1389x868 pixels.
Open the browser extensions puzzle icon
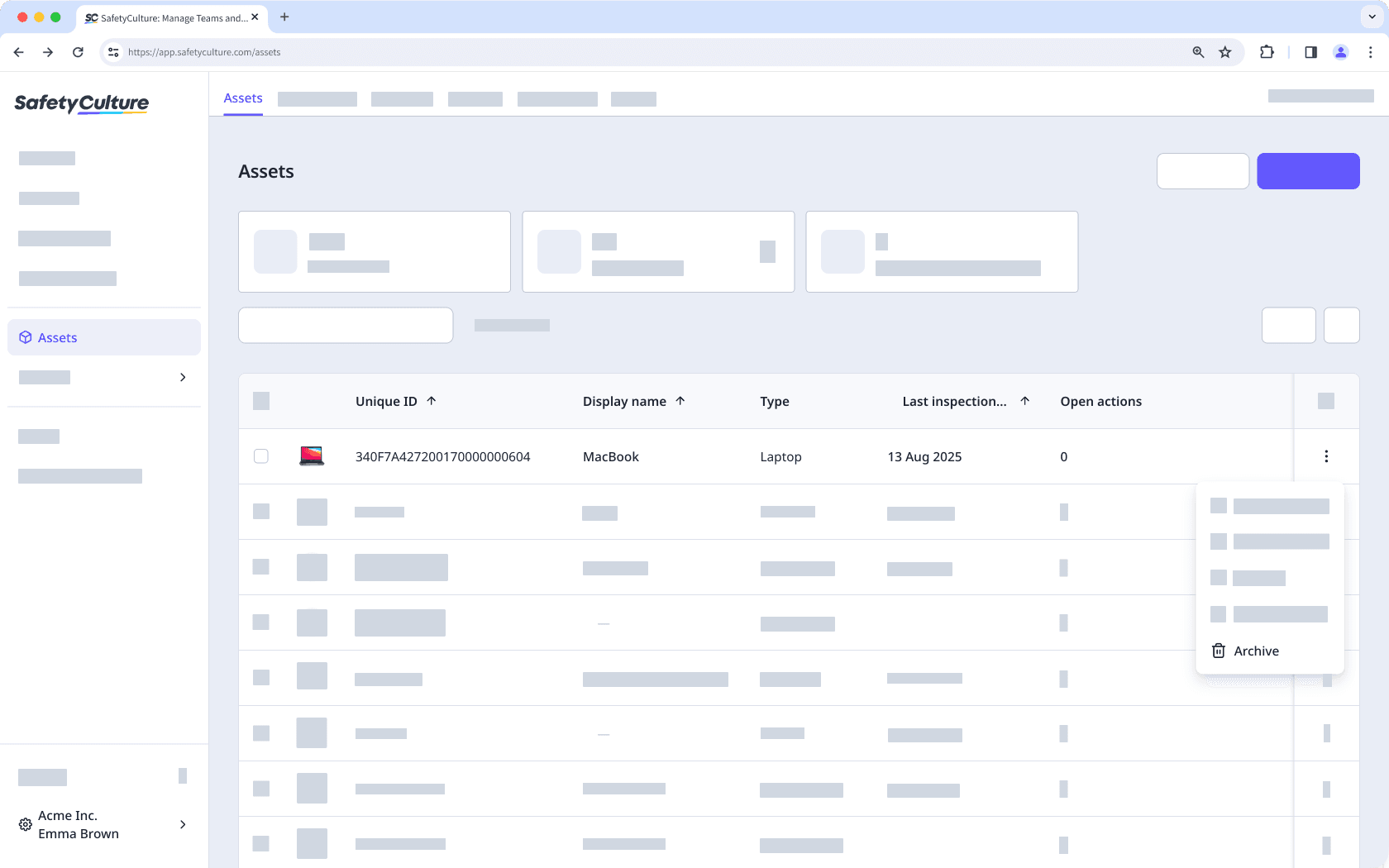tap(1267, 52)
